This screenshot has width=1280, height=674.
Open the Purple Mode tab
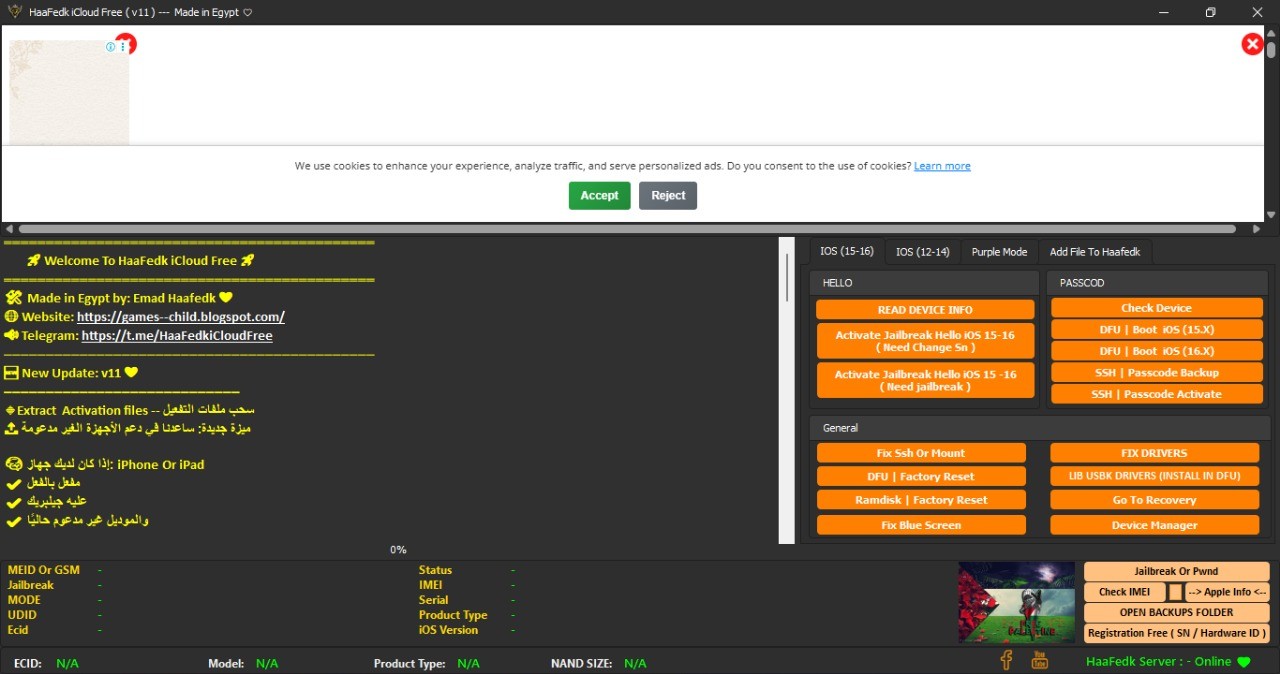coord(999,251)
